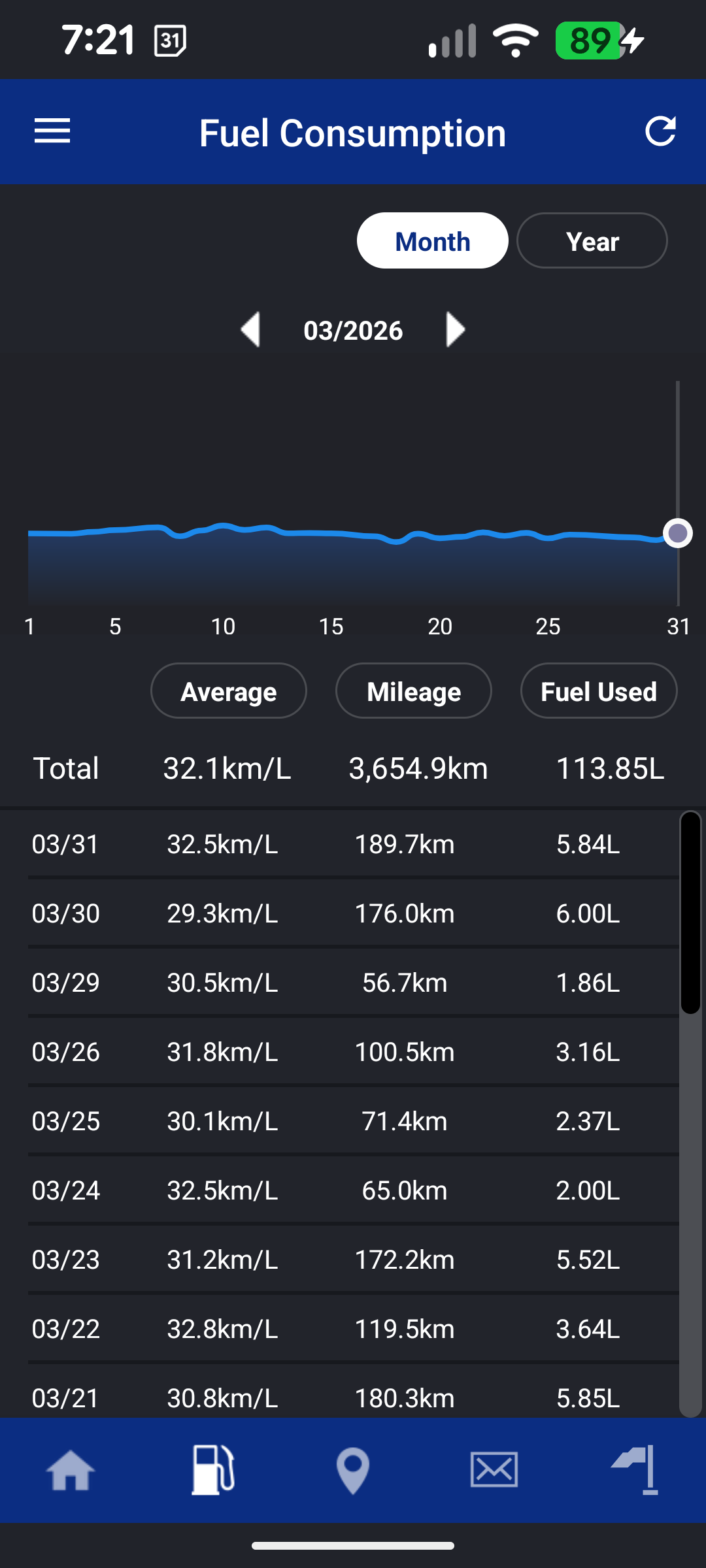Tap chart axis label 15
The height and width of the screenshot is (1568, 706).
click(x=331, y=627)
